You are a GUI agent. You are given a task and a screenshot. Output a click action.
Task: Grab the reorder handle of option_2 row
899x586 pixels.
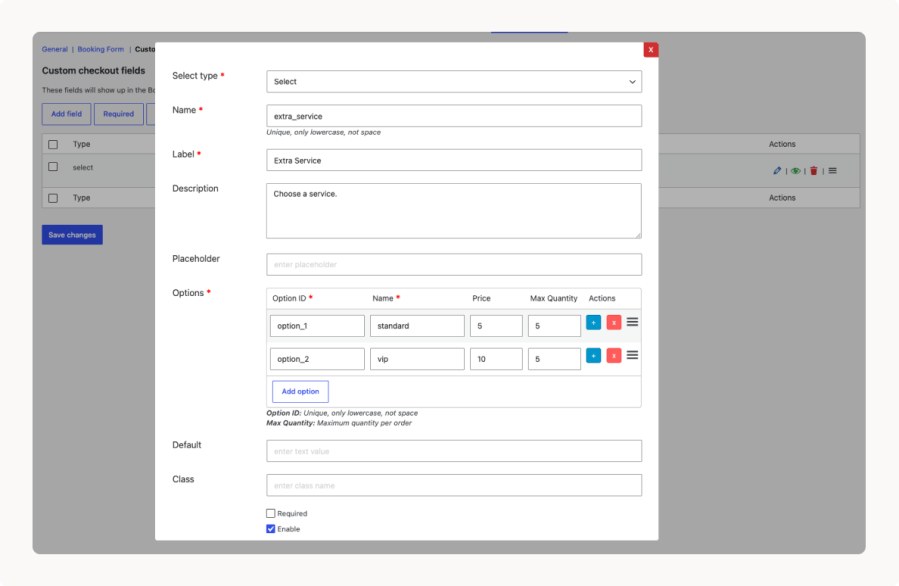632,355
